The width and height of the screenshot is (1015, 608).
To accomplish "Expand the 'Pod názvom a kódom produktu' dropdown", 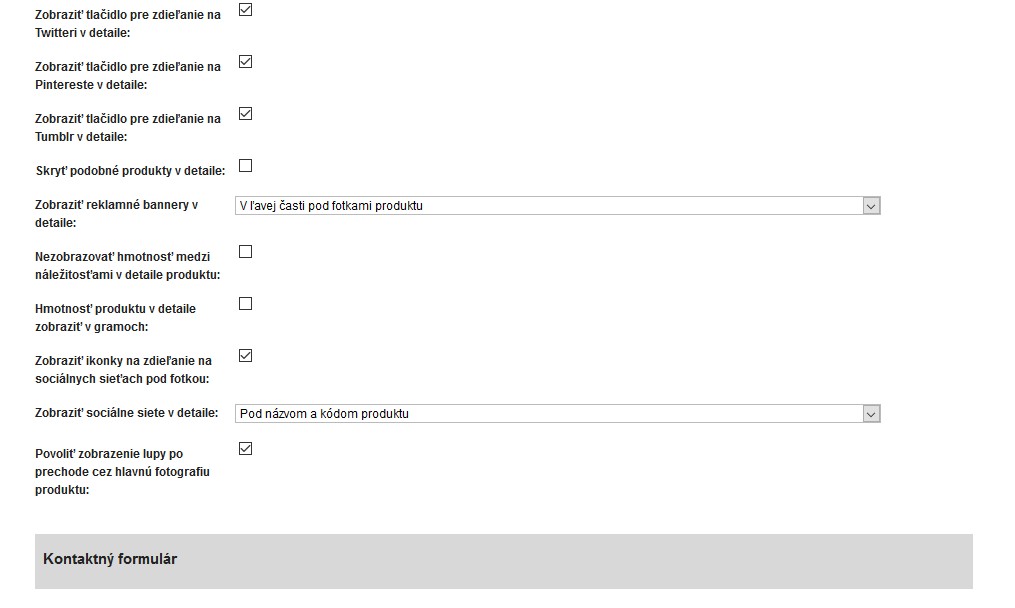I will tap(558, 414).
